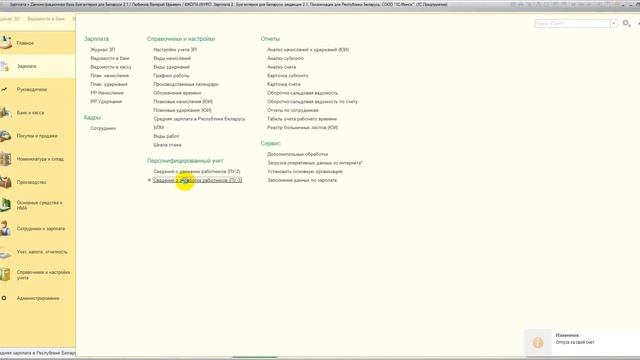Open Анализ субконто report
Screen dimensions: 640x360
point(285,58)
